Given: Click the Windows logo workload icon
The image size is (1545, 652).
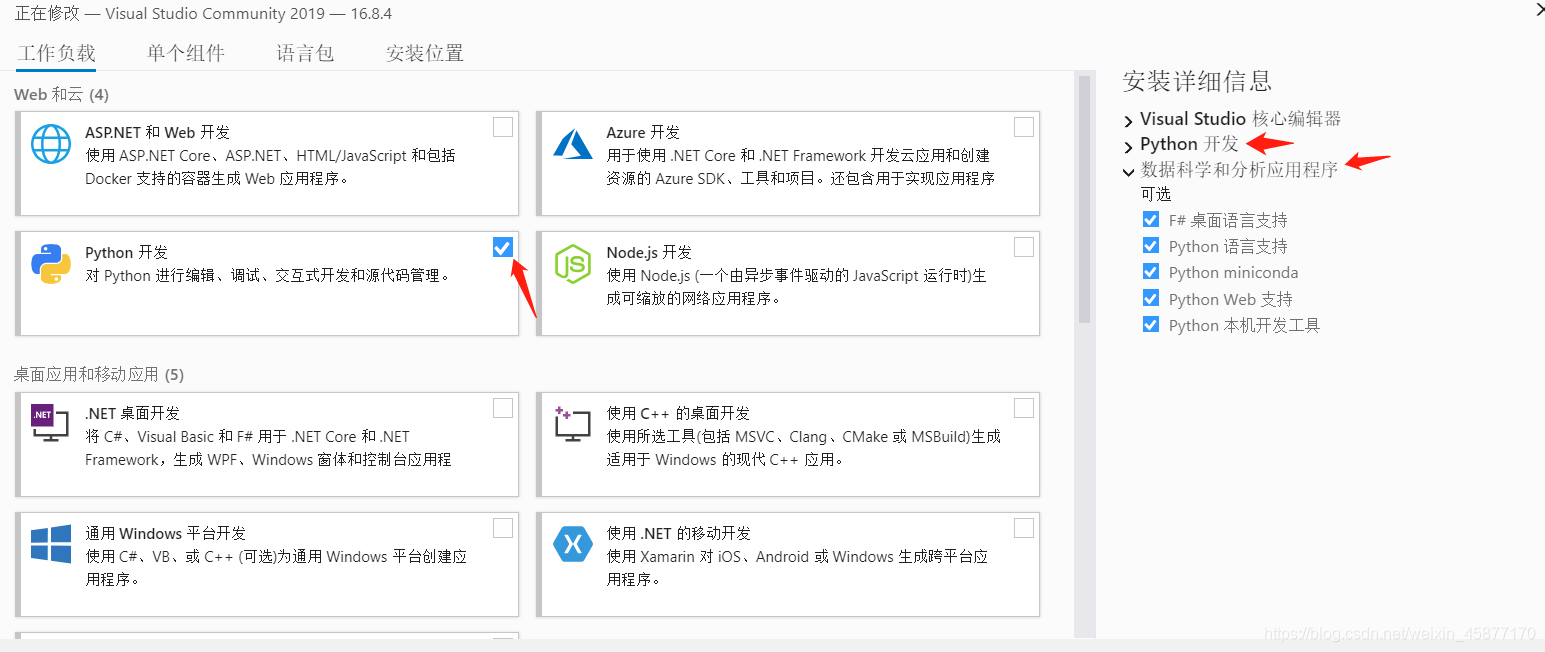Looking at the screenshot, I should (51, 544).
